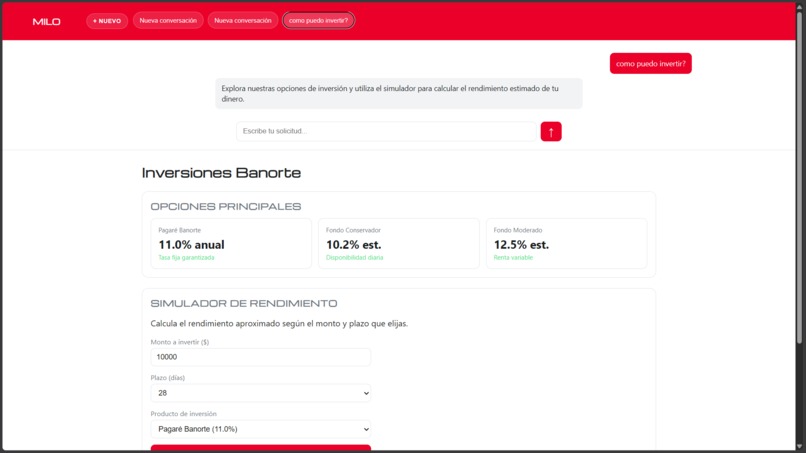Viewport: 806px width, 453px height.
Task: Select the Fondo Moderado 12.5% est. card
Action: [x=566, y=243]
